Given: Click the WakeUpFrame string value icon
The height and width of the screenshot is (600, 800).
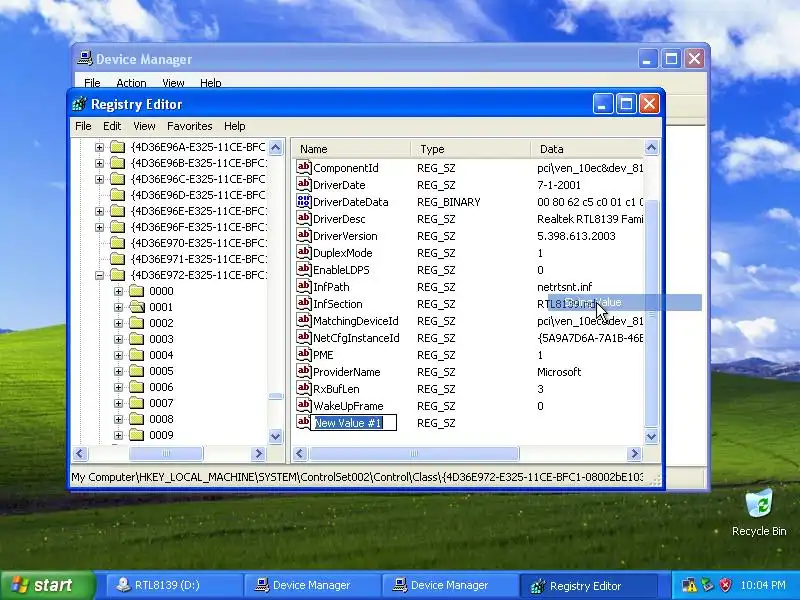Looking at the screenshot, I should [304, 406].
